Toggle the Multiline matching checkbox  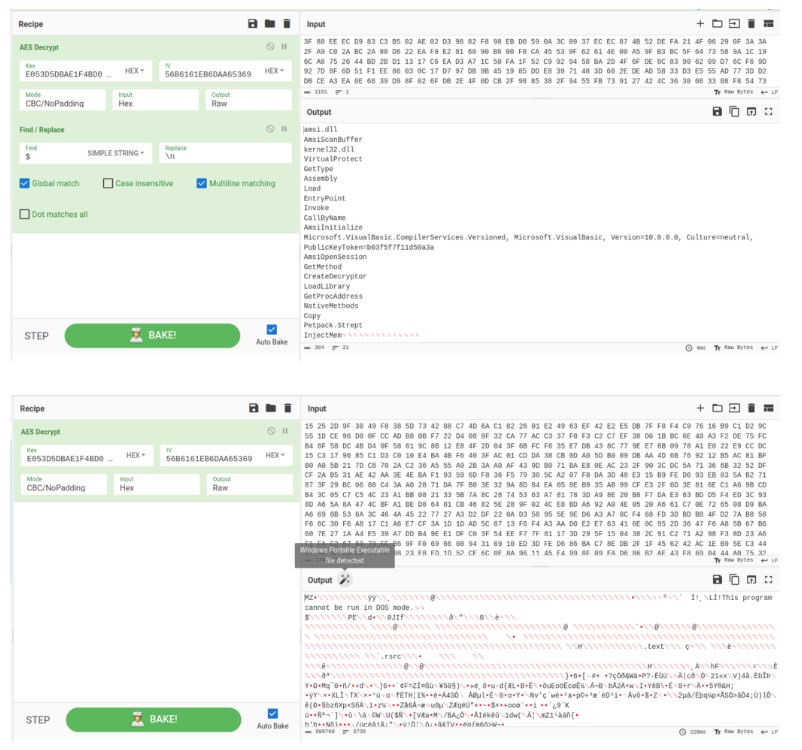coord(201,183)
